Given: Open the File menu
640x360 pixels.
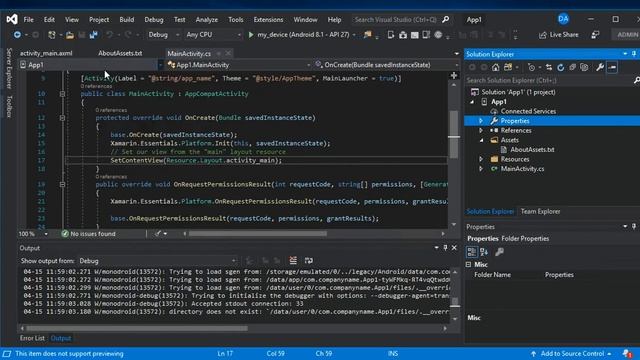Looking at the screenshot, I should coord(29,20).
